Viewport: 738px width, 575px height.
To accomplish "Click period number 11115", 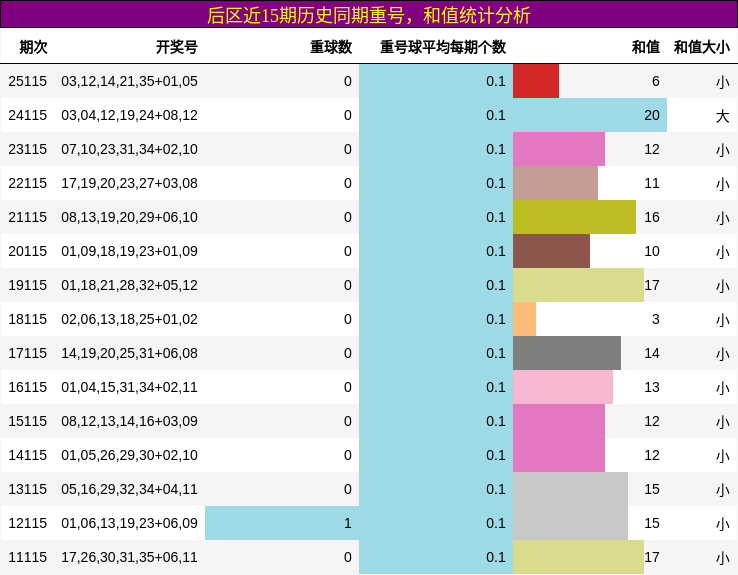I will click(x=28, y=557).
